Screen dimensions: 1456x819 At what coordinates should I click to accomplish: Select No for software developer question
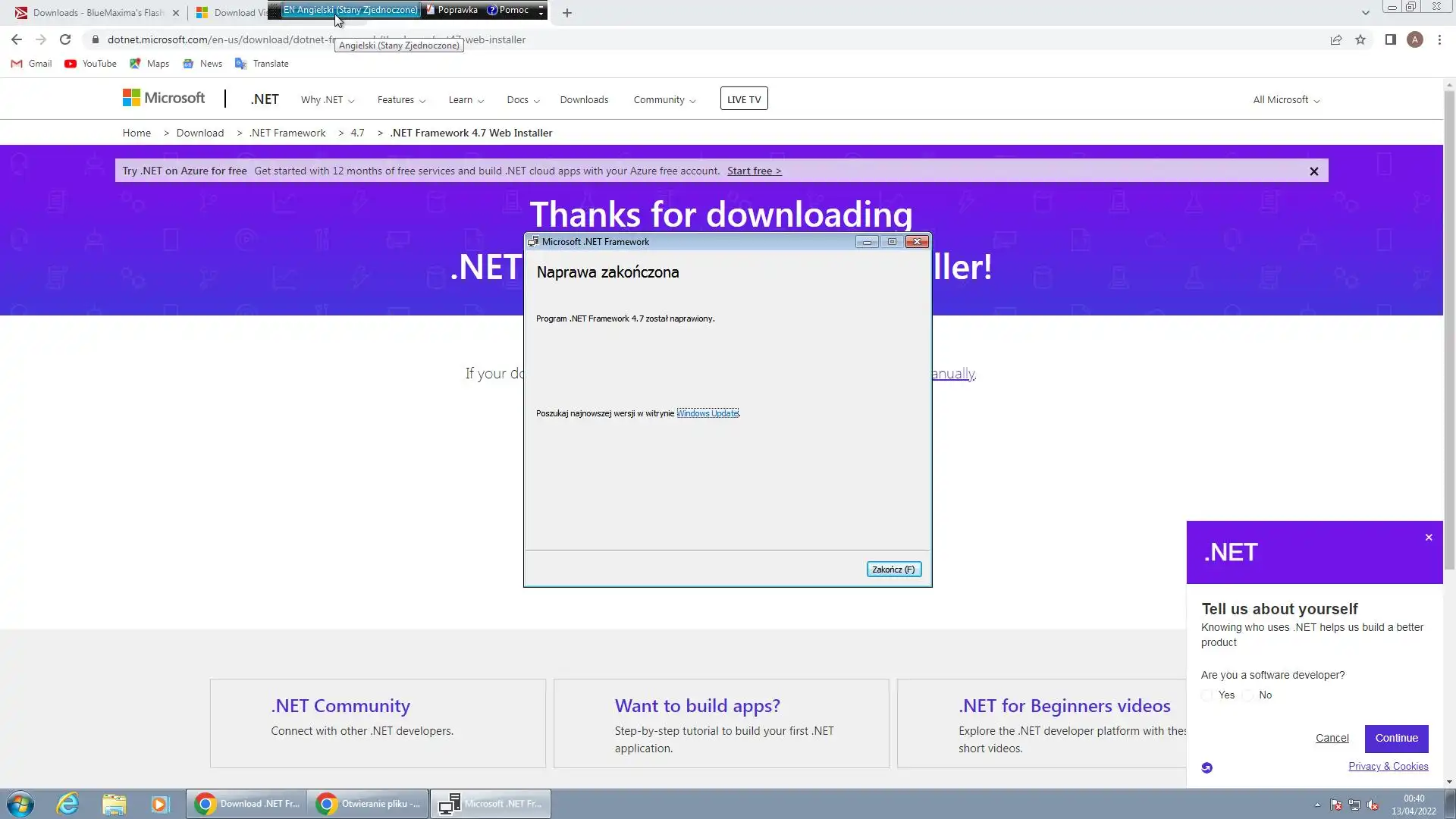pyautogui.click(x=1248, y=695)
